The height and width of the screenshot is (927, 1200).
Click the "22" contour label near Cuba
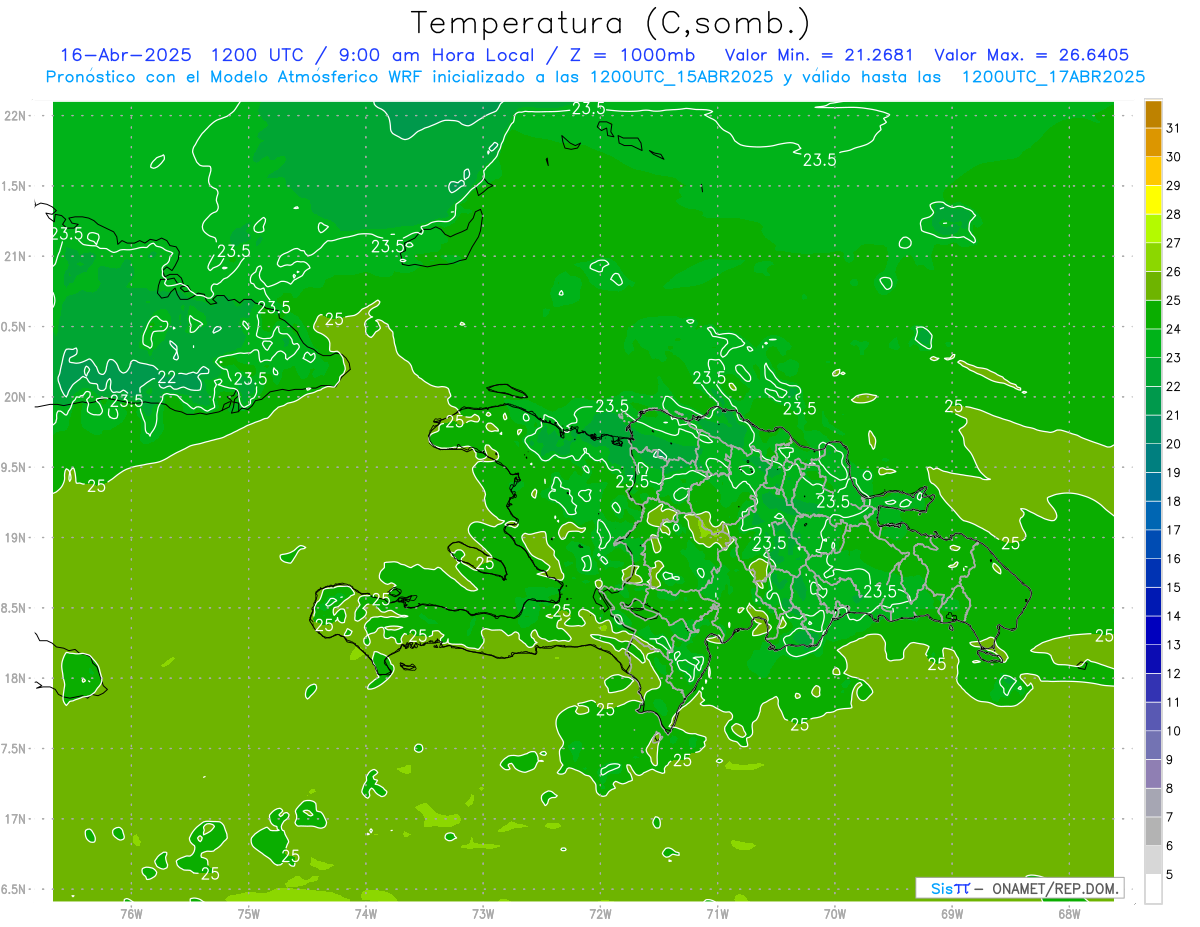(167, 377)
